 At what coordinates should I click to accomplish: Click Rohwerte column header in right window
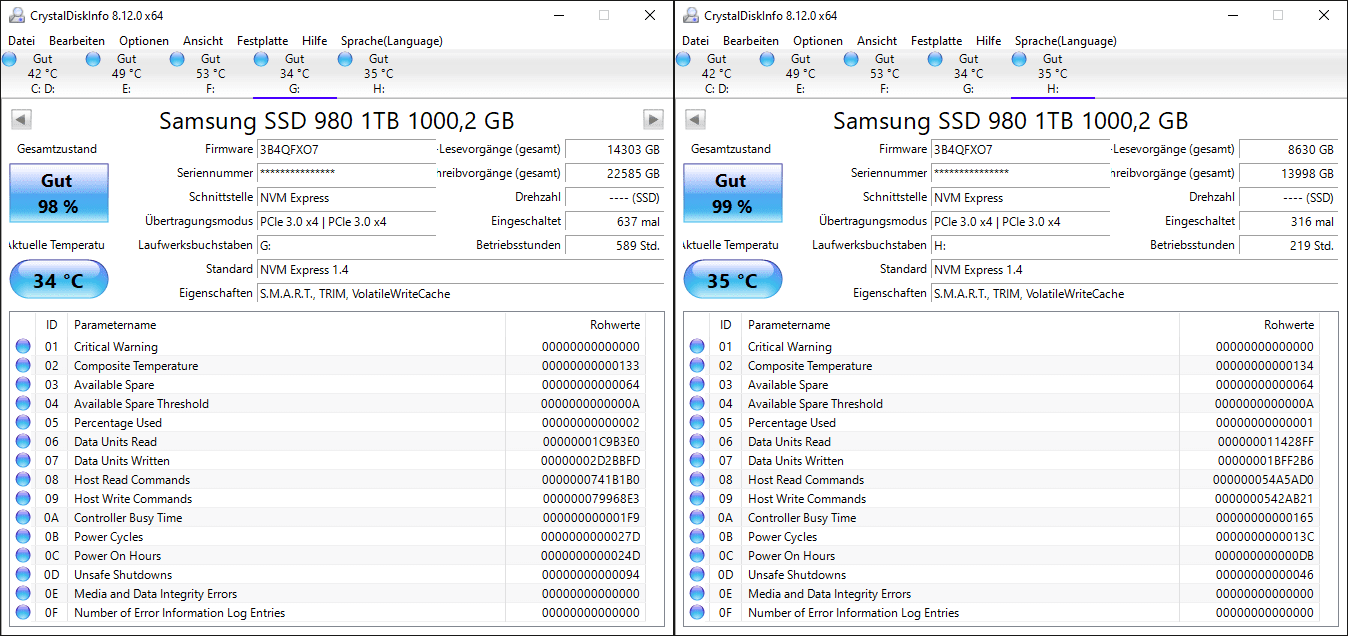[1249, 325]
